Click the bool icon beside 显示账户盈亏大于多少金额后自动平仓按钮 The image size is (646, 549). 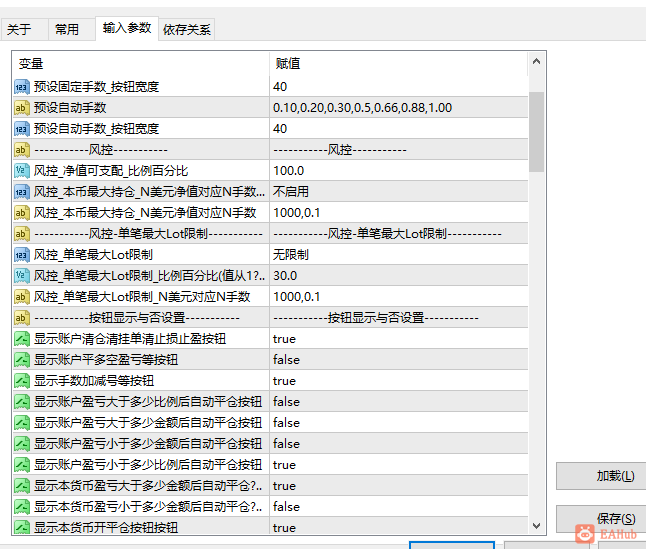pos(21,423)
